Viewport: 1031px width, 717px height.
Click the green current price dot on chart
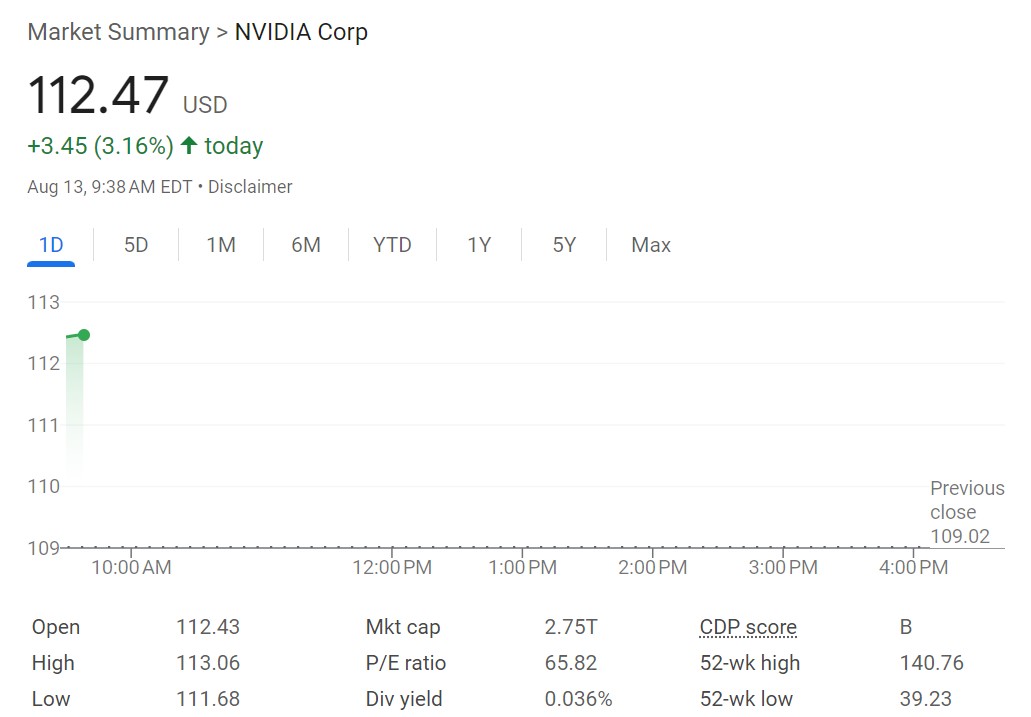84,335
